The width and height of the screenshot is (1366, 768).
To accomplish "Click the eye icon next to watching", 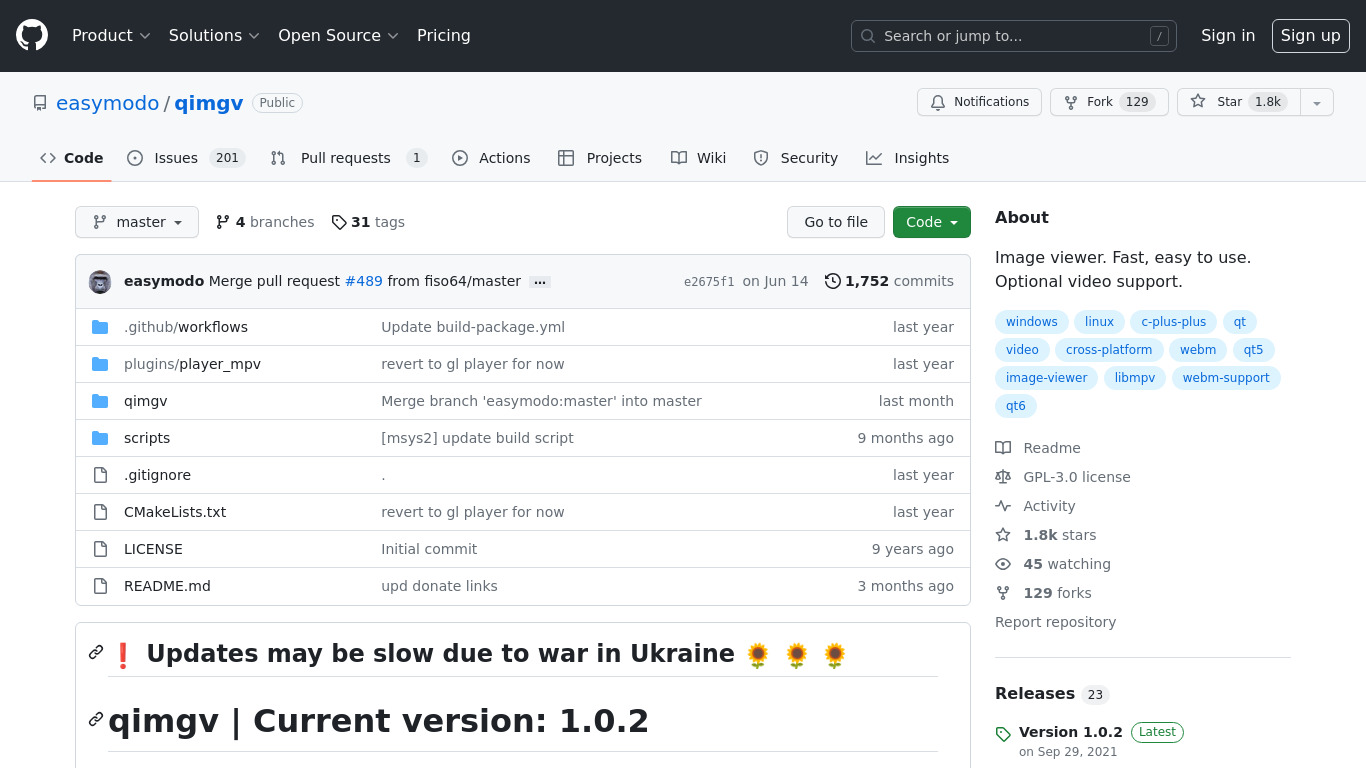I will (1003, 564).
